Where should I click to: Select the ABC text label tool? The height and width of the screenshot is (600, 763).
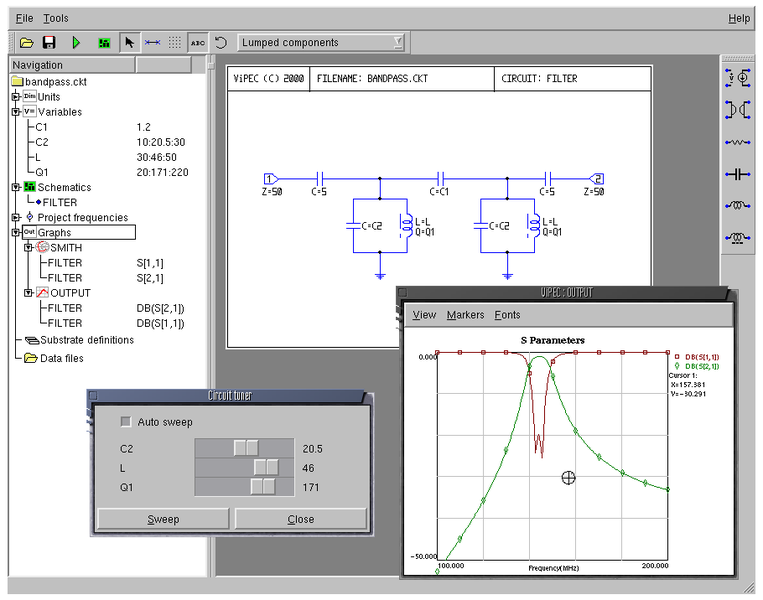198,43
